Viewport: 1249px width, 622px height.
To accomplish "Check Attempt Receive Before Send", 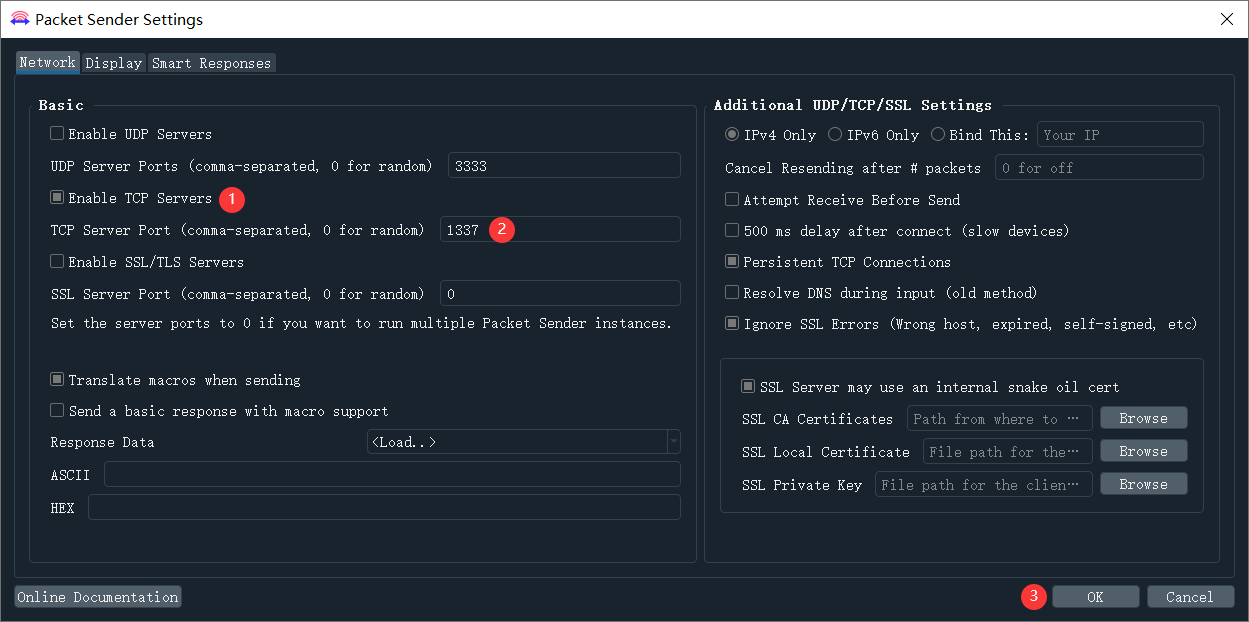I will pos(732,200).
